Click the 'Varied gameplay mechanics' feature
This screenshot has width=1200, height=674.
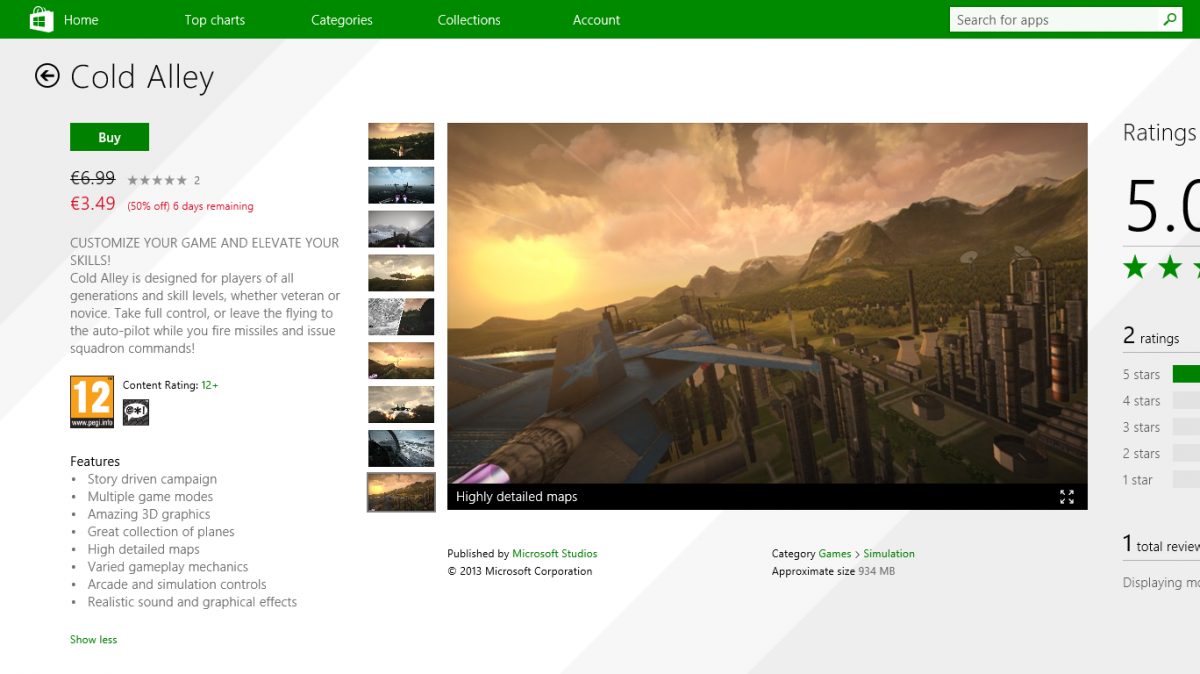click(168, 567)
